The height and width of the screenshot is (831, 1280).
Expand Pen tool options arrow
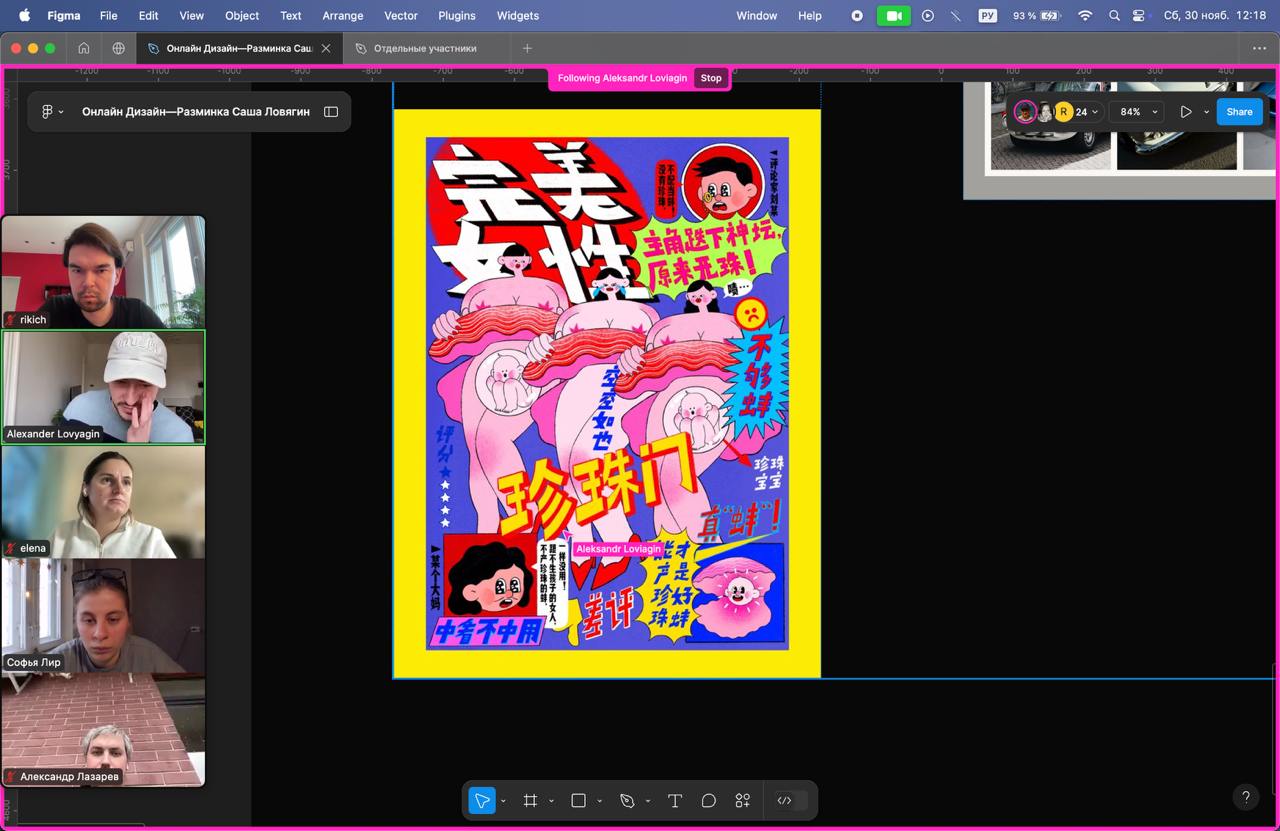(x=648, y=801)
